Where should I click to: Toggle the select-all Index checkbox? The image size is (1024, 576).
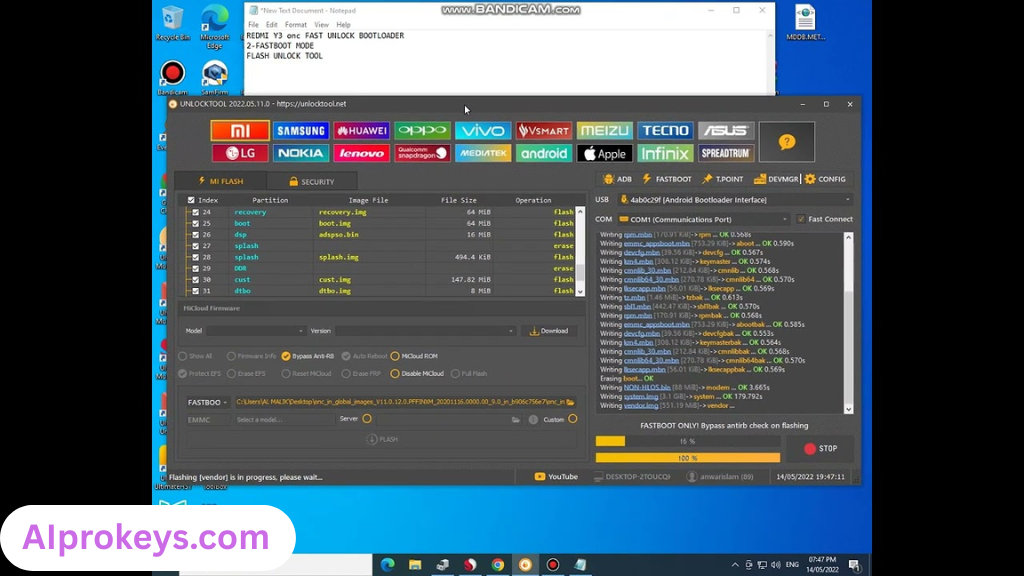point(191,200)
